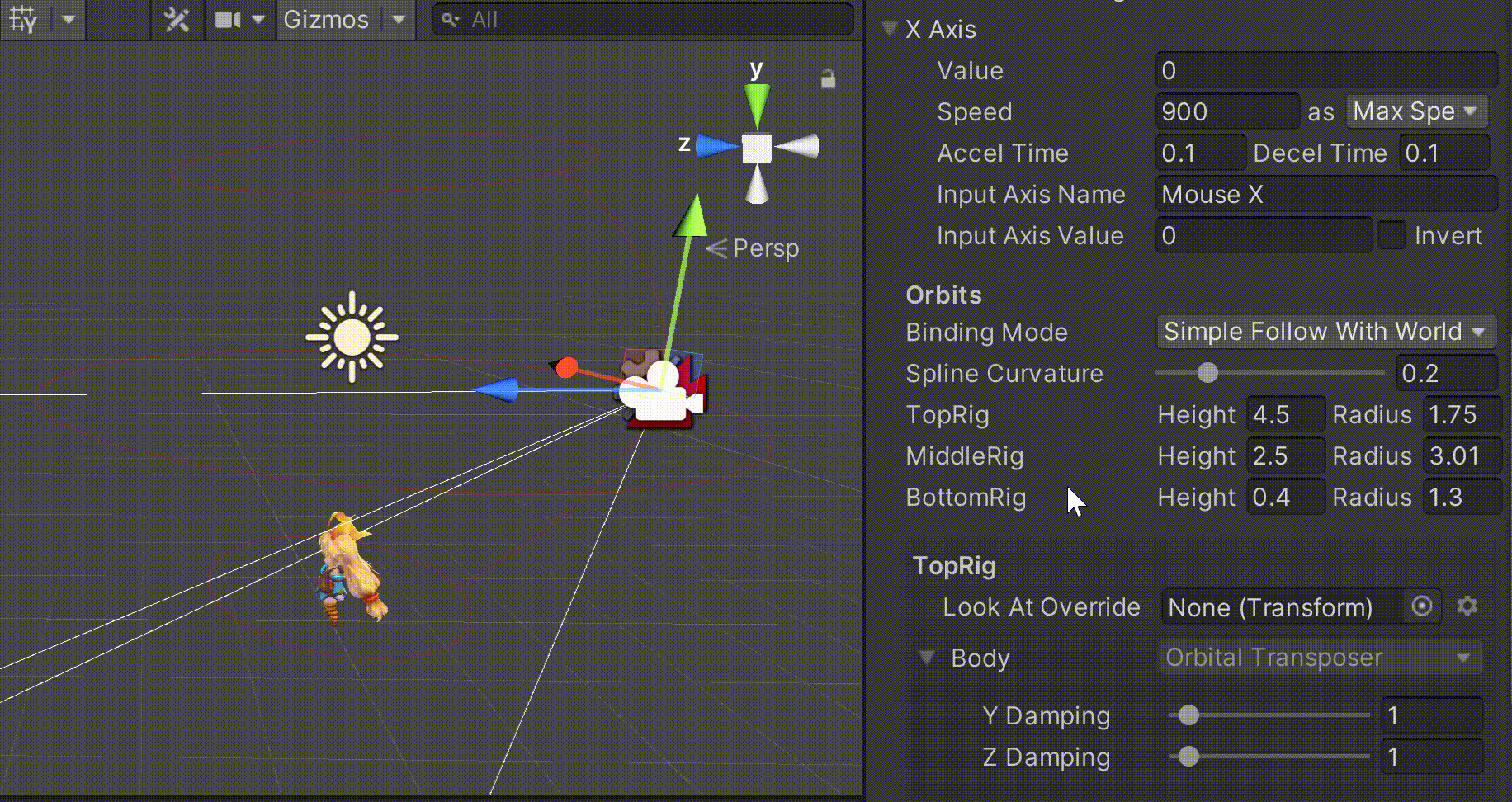Collapse the Body foldout arrow
The height and width of the screenshot is (802, 1512).
(x=927, y=658)
